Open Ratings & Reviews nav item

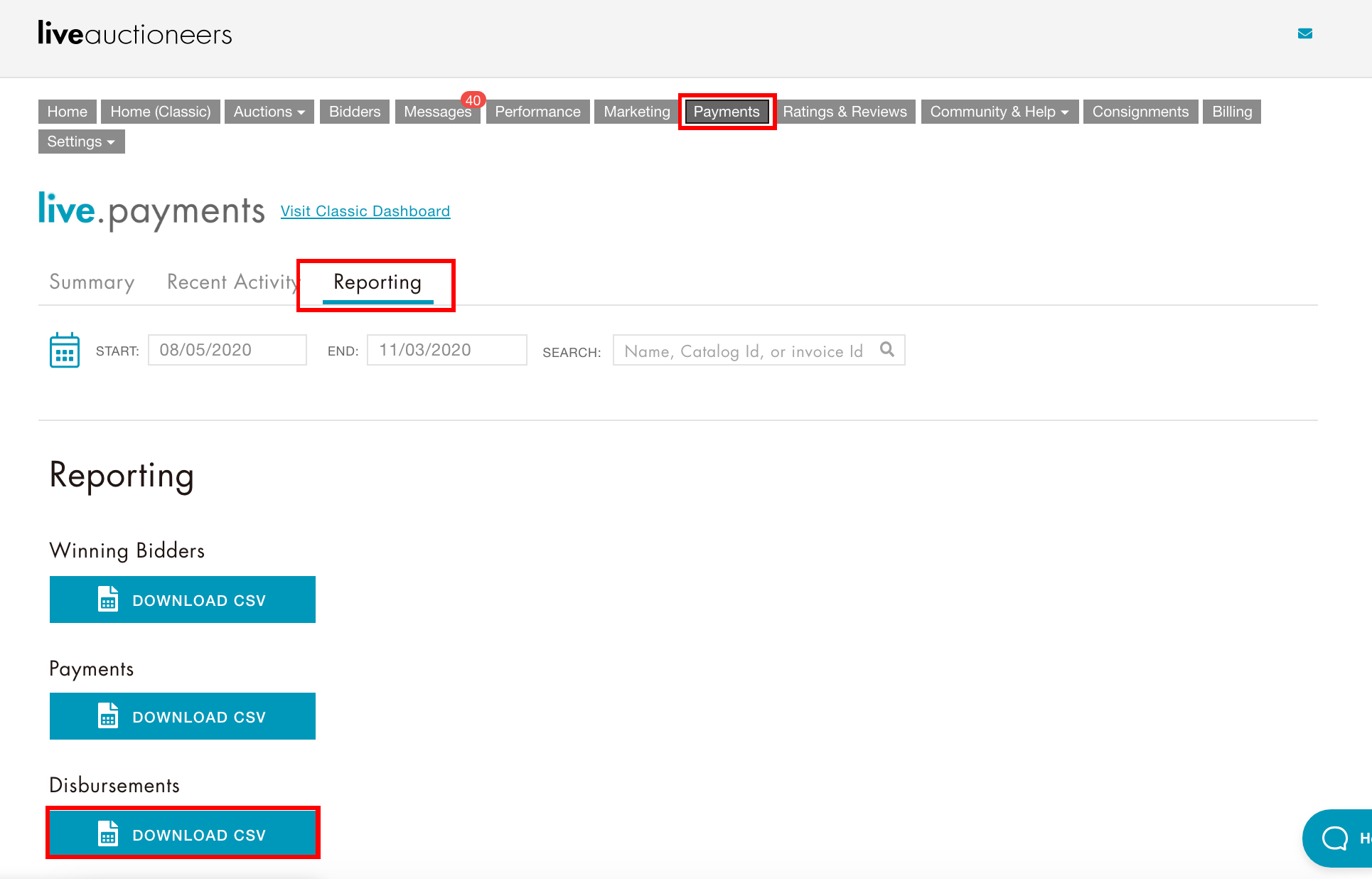pyautogui.click(x=845, y=112)
